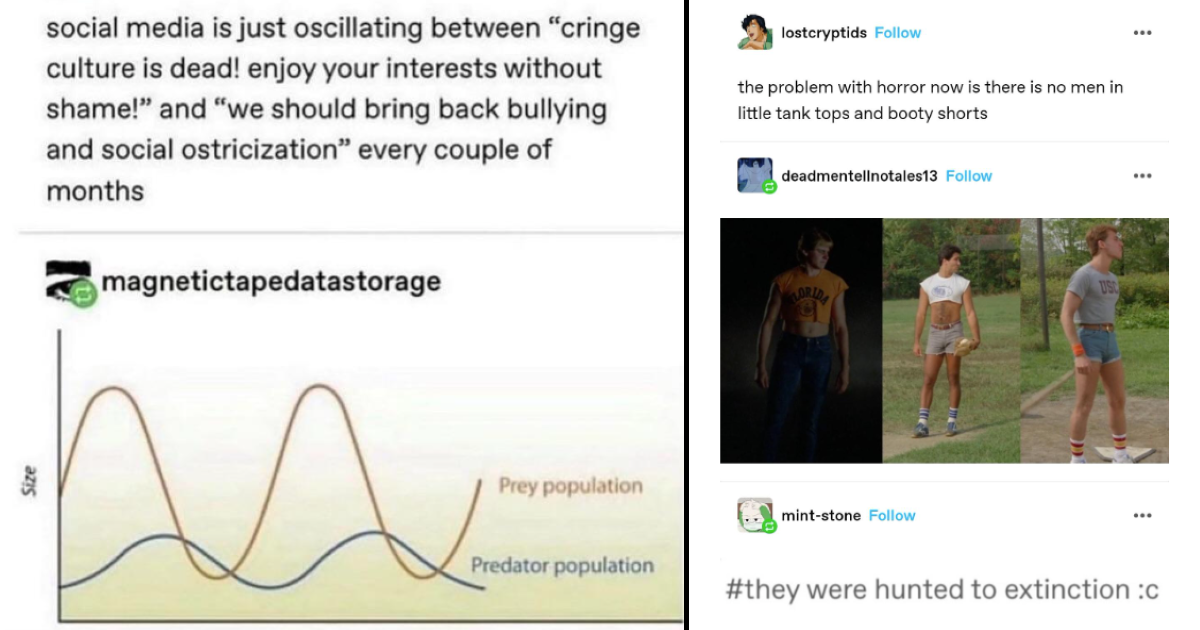Click reblog badge on deadmentellnotales13 avatar
Screen dimensions: 1200x630
click(x=769, y=187)
